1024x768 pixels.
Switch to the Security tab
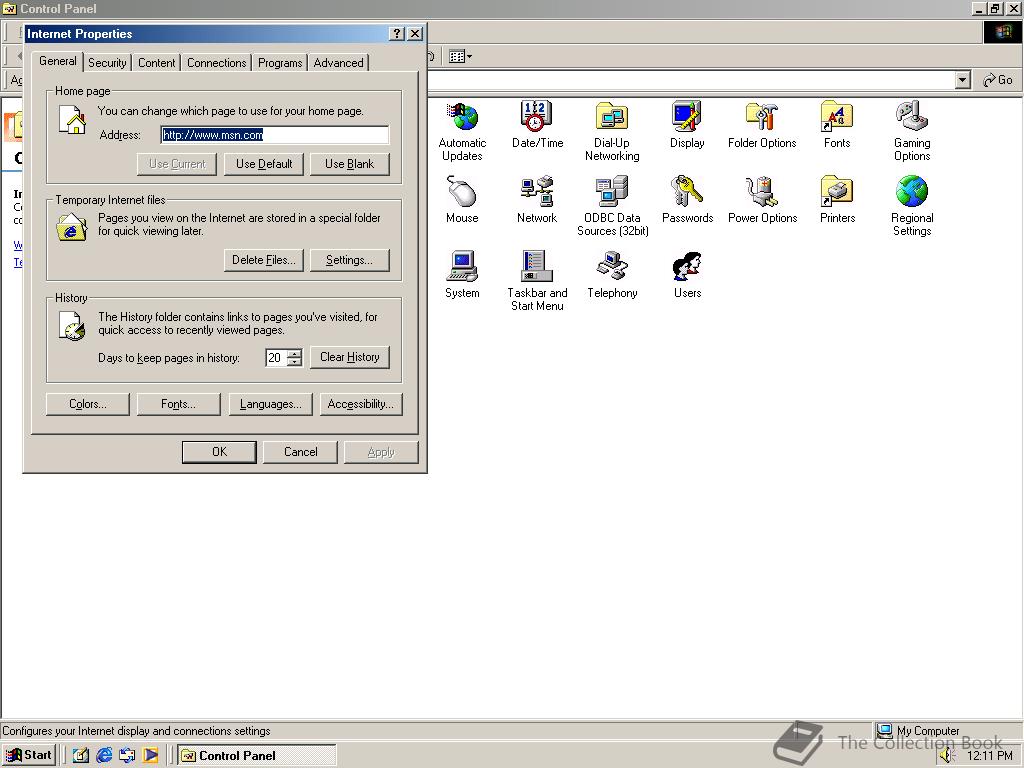coord(107,63)
